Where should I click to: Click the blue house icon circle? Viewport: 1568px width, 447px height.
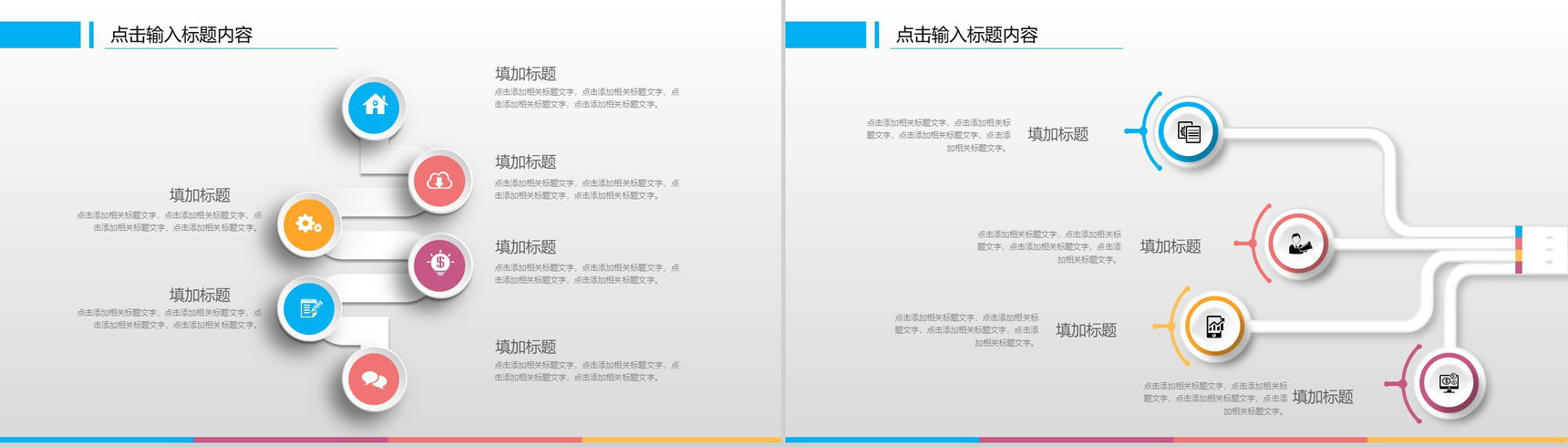point(374,107)
